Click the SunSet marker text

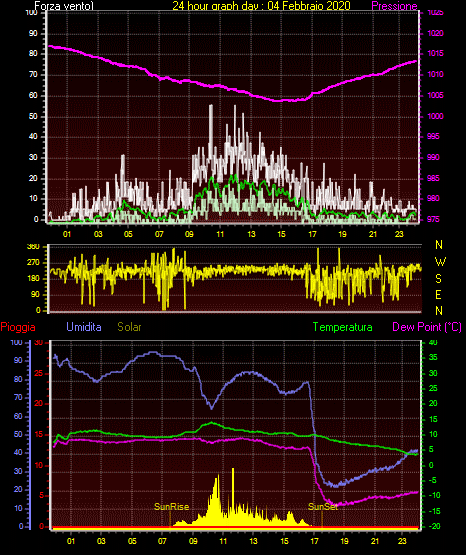tap(323, 507)
